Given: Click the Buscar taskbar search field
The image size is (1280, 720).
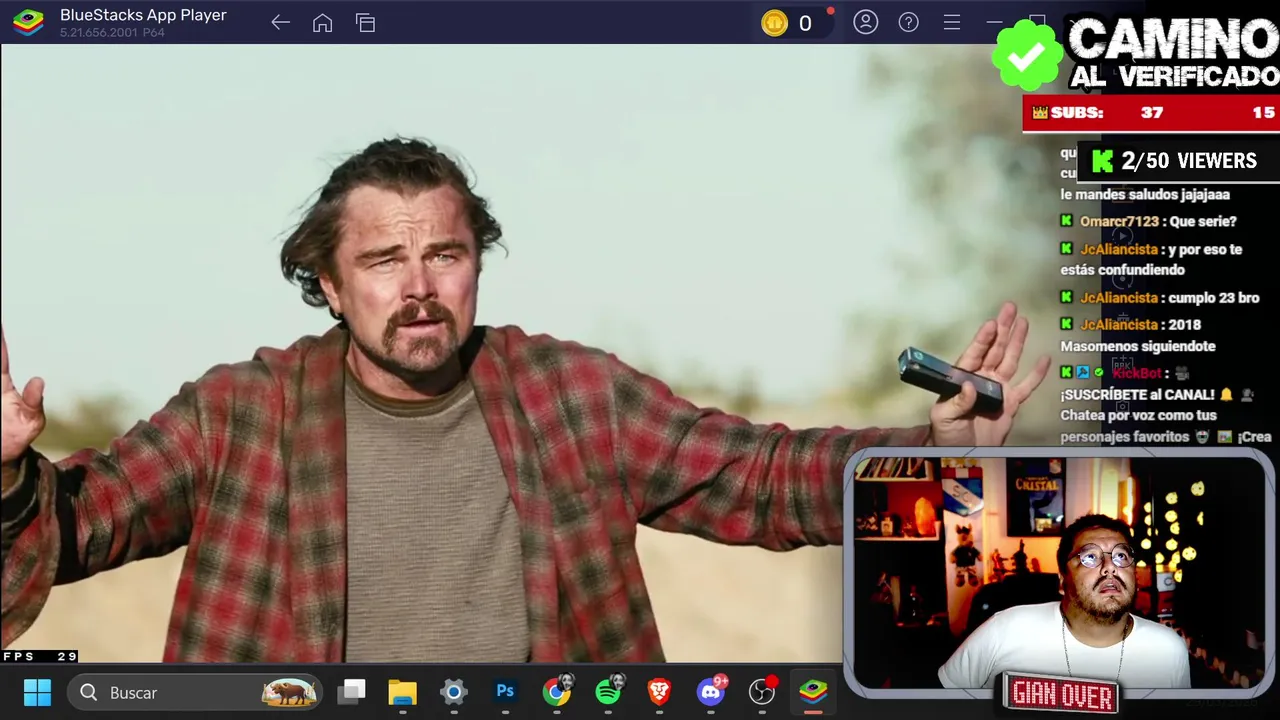Looking at the screenshot, I should 196,692.
